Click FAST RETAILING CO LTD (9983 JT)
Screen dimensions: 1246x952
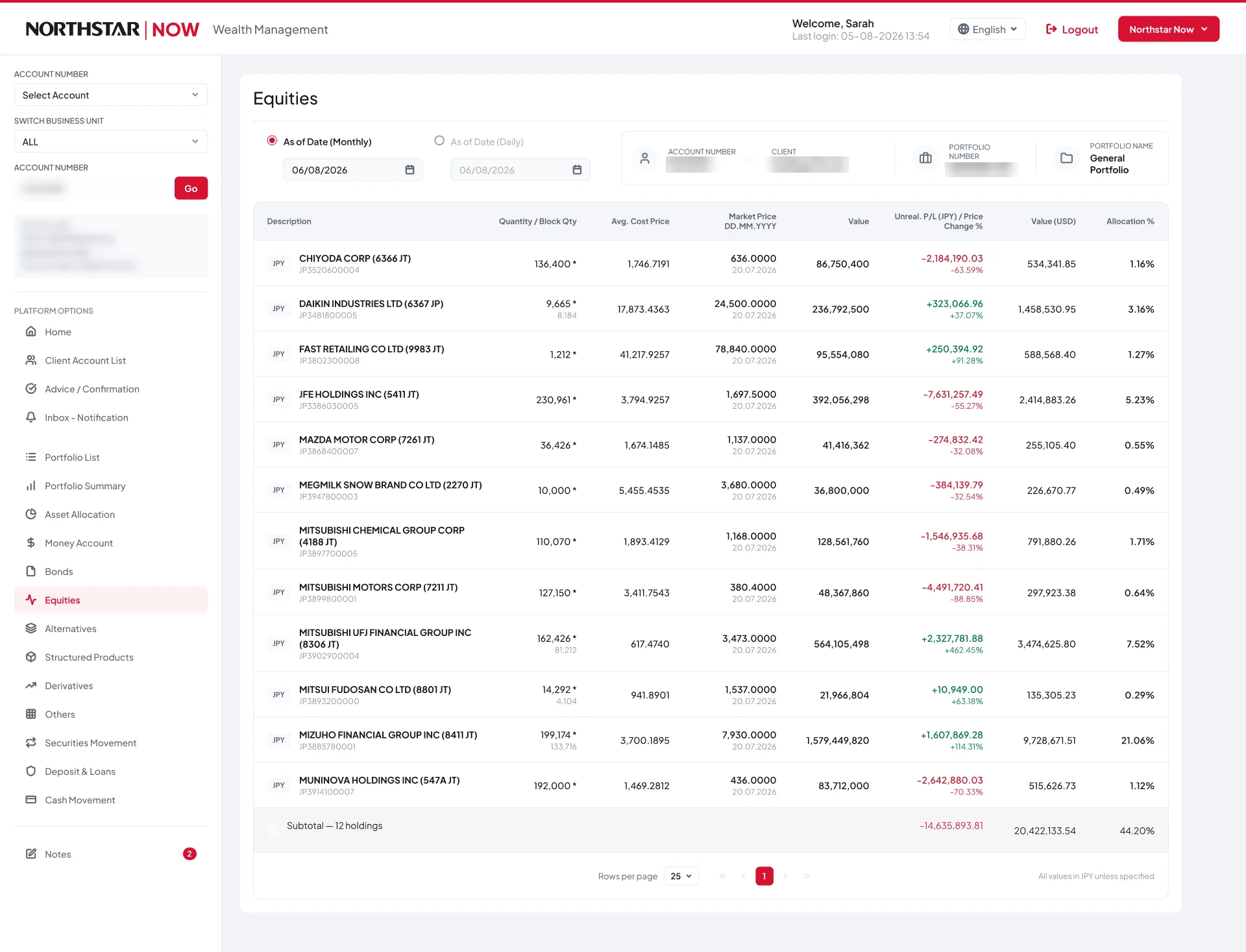pos(372,349)
